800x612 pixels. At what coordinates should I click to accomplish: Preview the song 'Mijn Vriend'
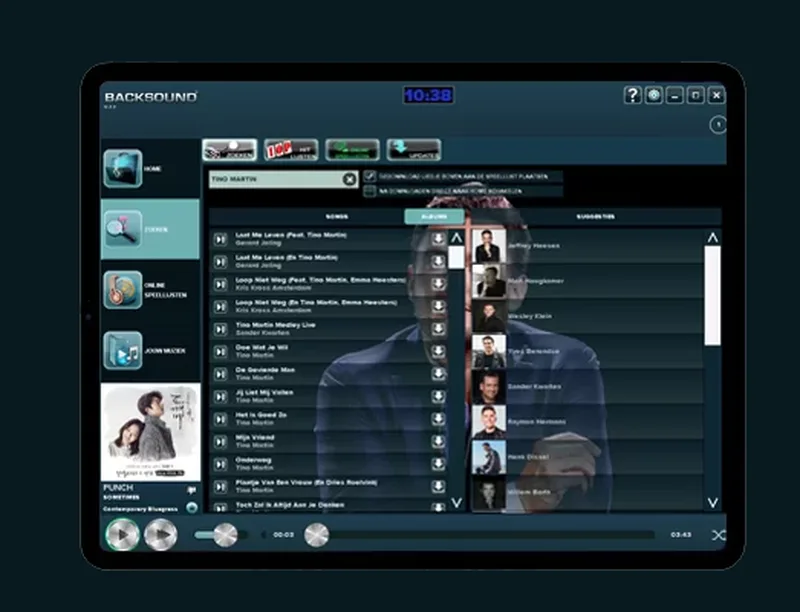(x=220, y=442)
